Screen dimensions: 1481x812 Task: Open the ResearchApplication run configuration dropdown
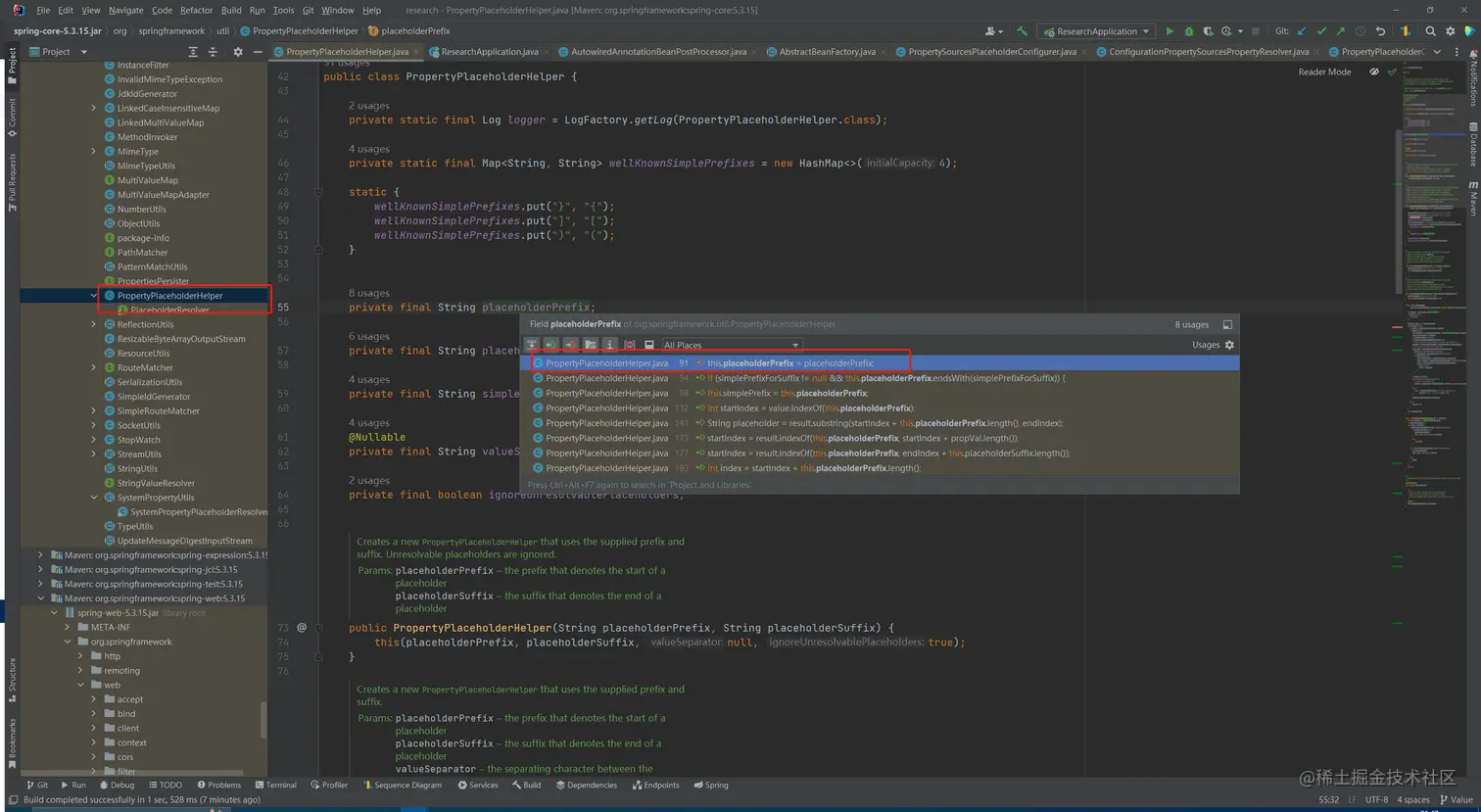coord(1097,31)
